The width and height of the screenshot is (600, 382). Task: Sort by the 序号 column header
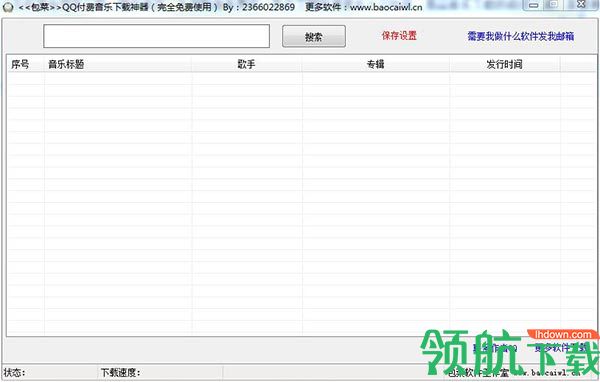click(26, 64)
